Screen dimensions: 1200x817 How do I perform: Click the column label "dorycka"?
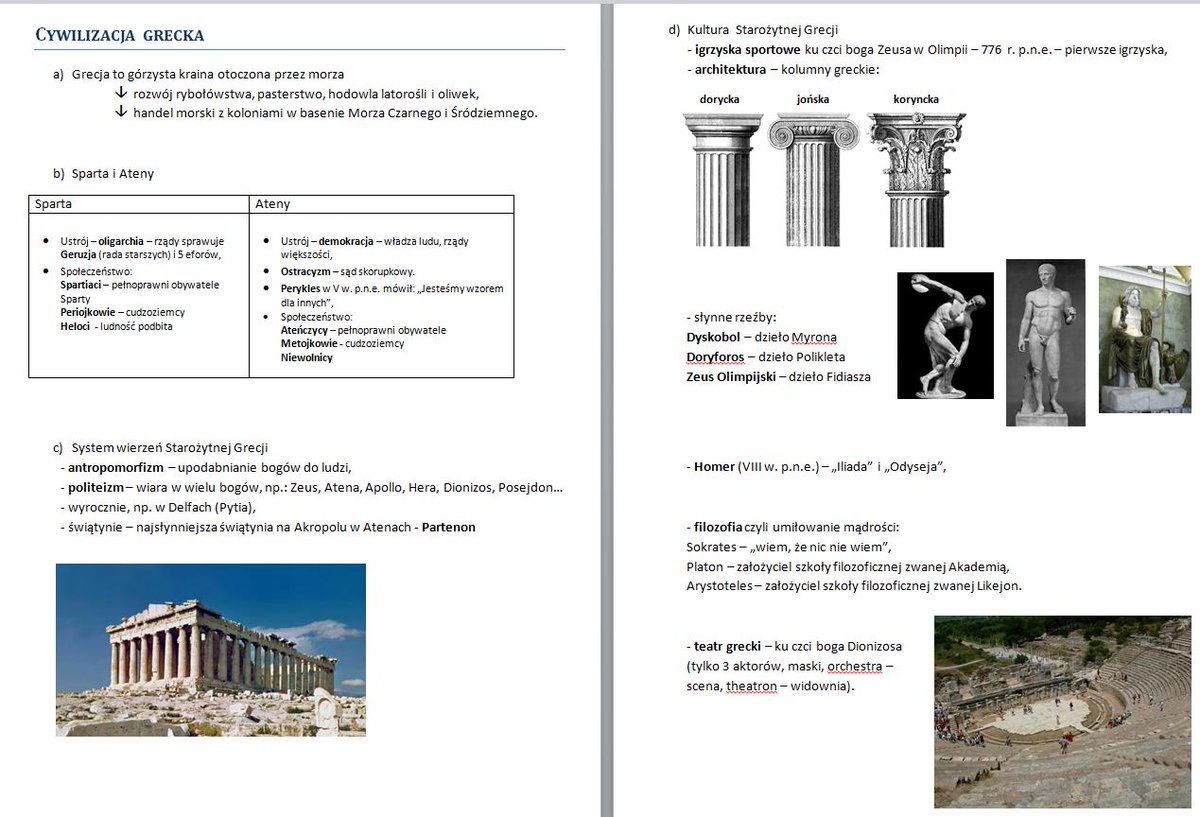point(721,99)
